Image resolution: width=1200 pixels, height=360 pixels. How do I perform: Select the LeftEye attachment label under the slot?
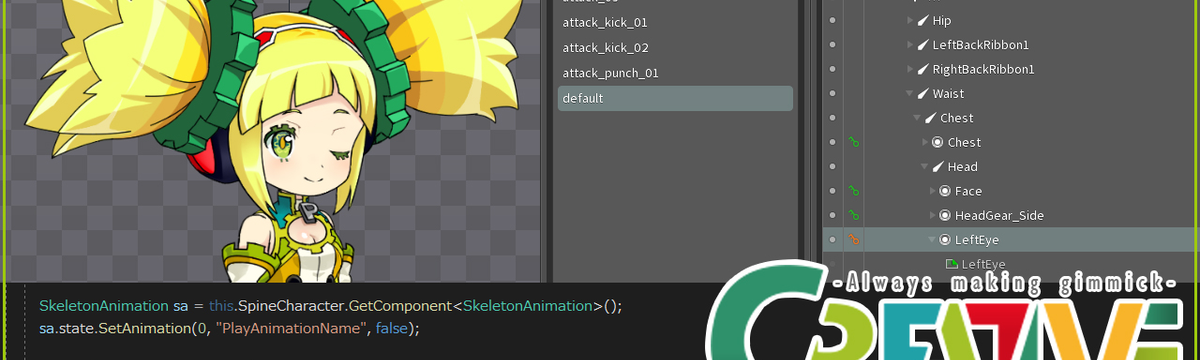tap(984, 264)
